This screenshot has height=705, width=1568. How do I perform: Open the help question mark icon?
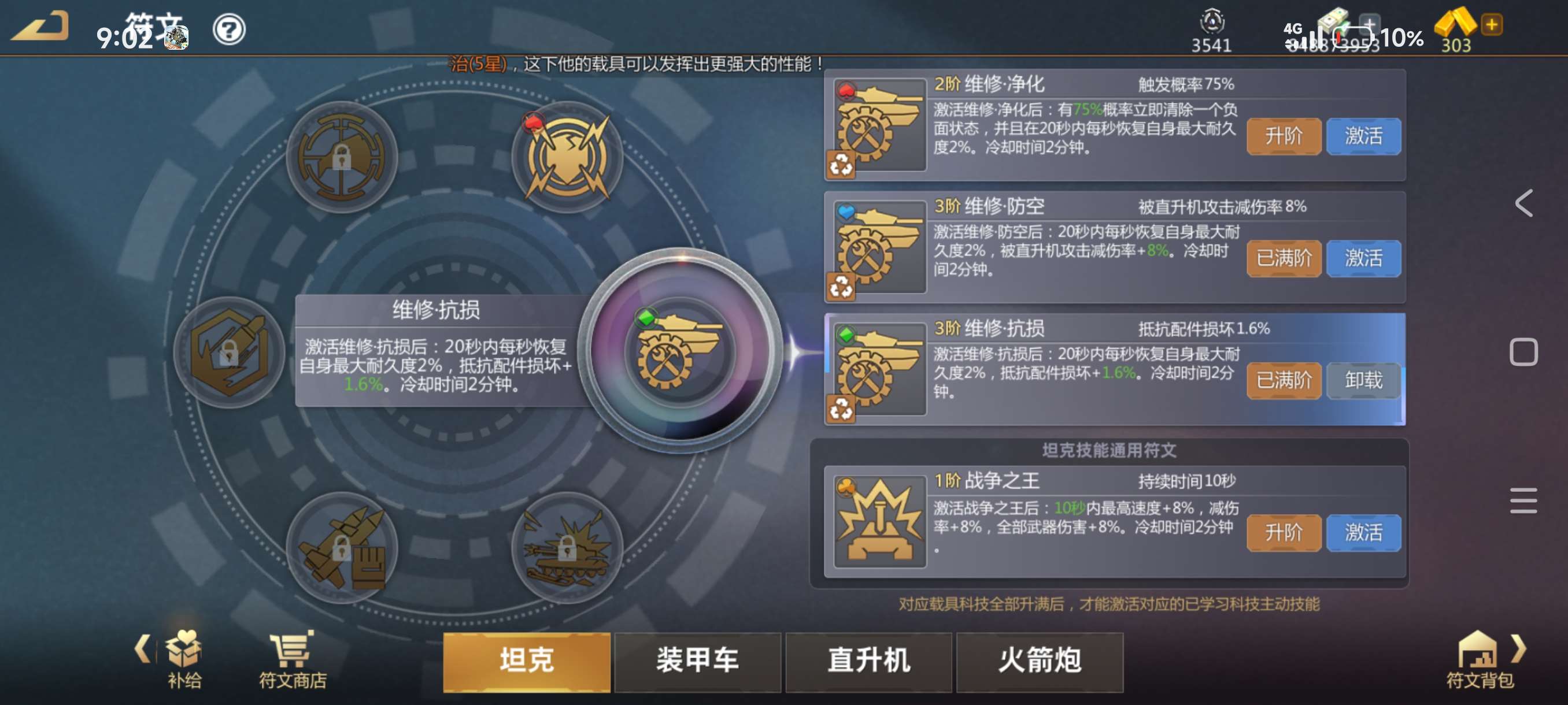click(x=229, y=29)
